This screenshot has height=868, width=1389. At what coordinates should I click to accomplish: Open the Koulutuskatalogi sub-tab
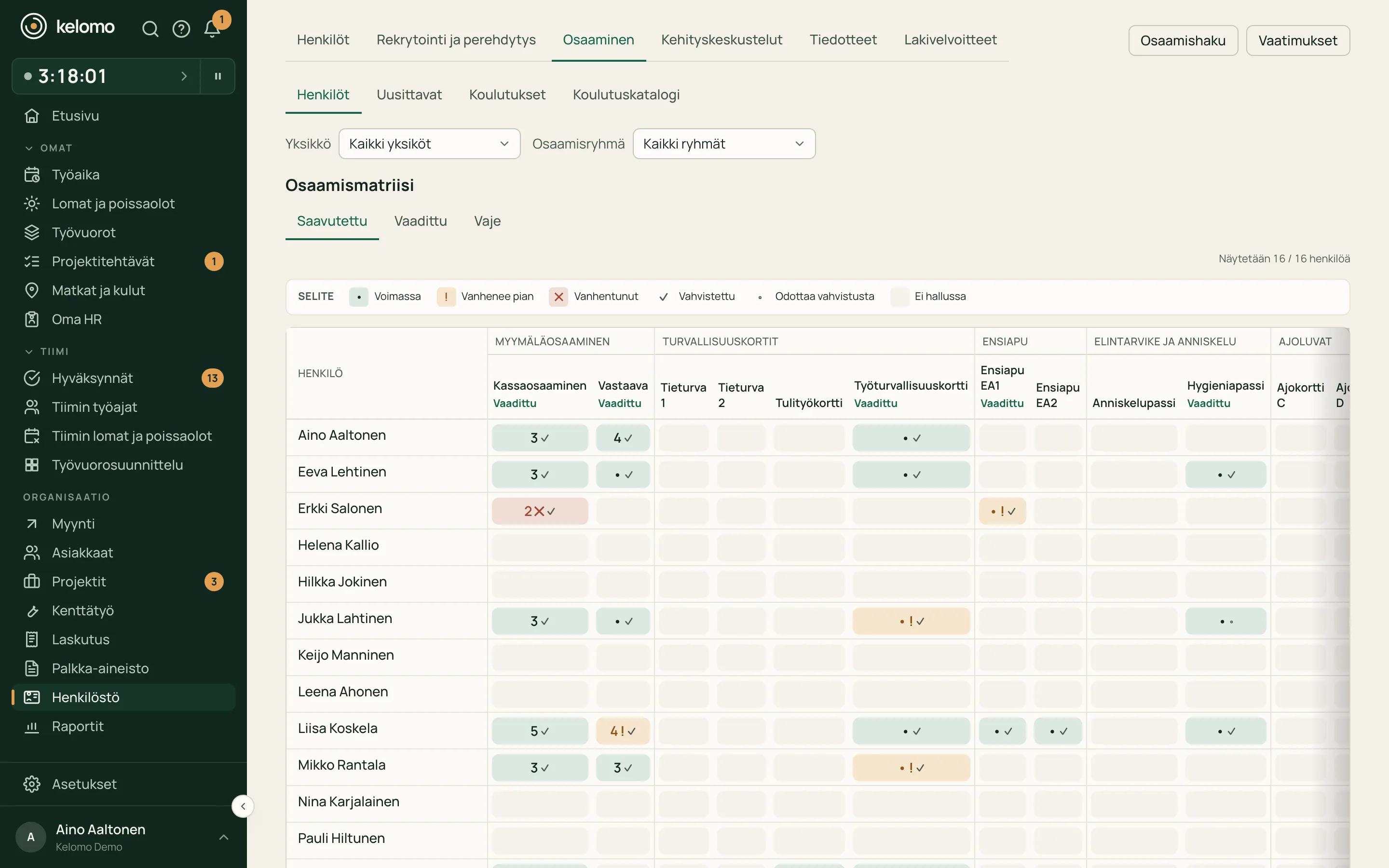tap(626, 95)
